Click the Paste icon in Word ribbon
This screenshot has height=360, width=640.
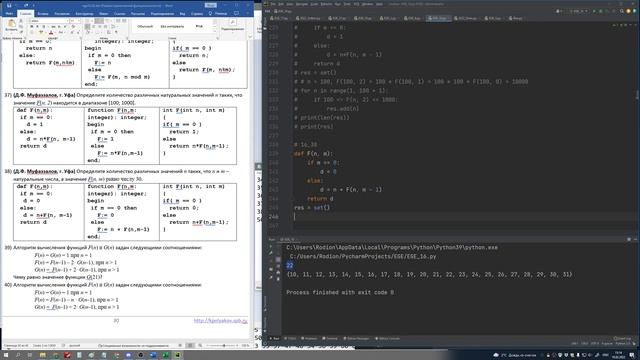[11, 24]
